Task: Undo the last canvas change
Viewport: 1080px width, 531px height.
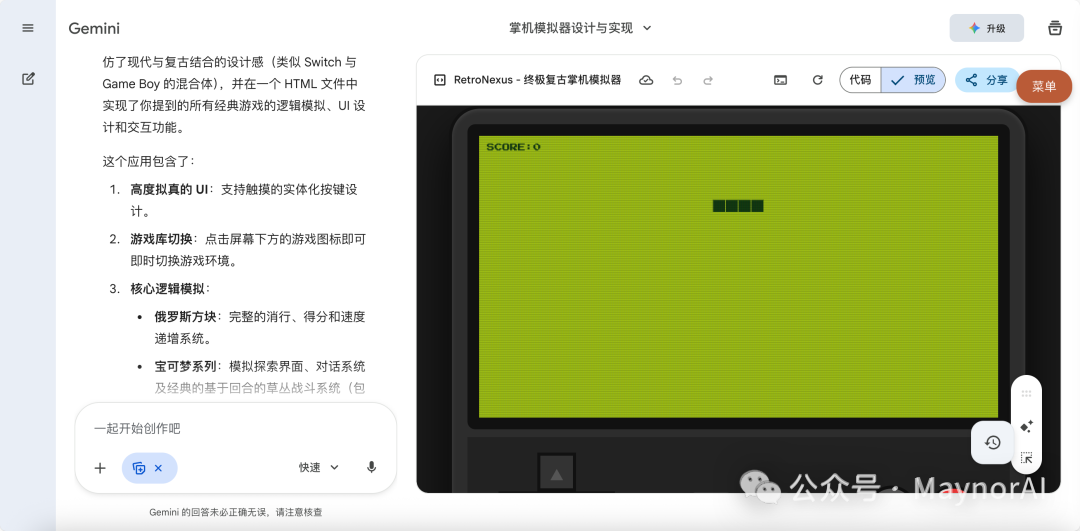Action: (x=677, y=80)
